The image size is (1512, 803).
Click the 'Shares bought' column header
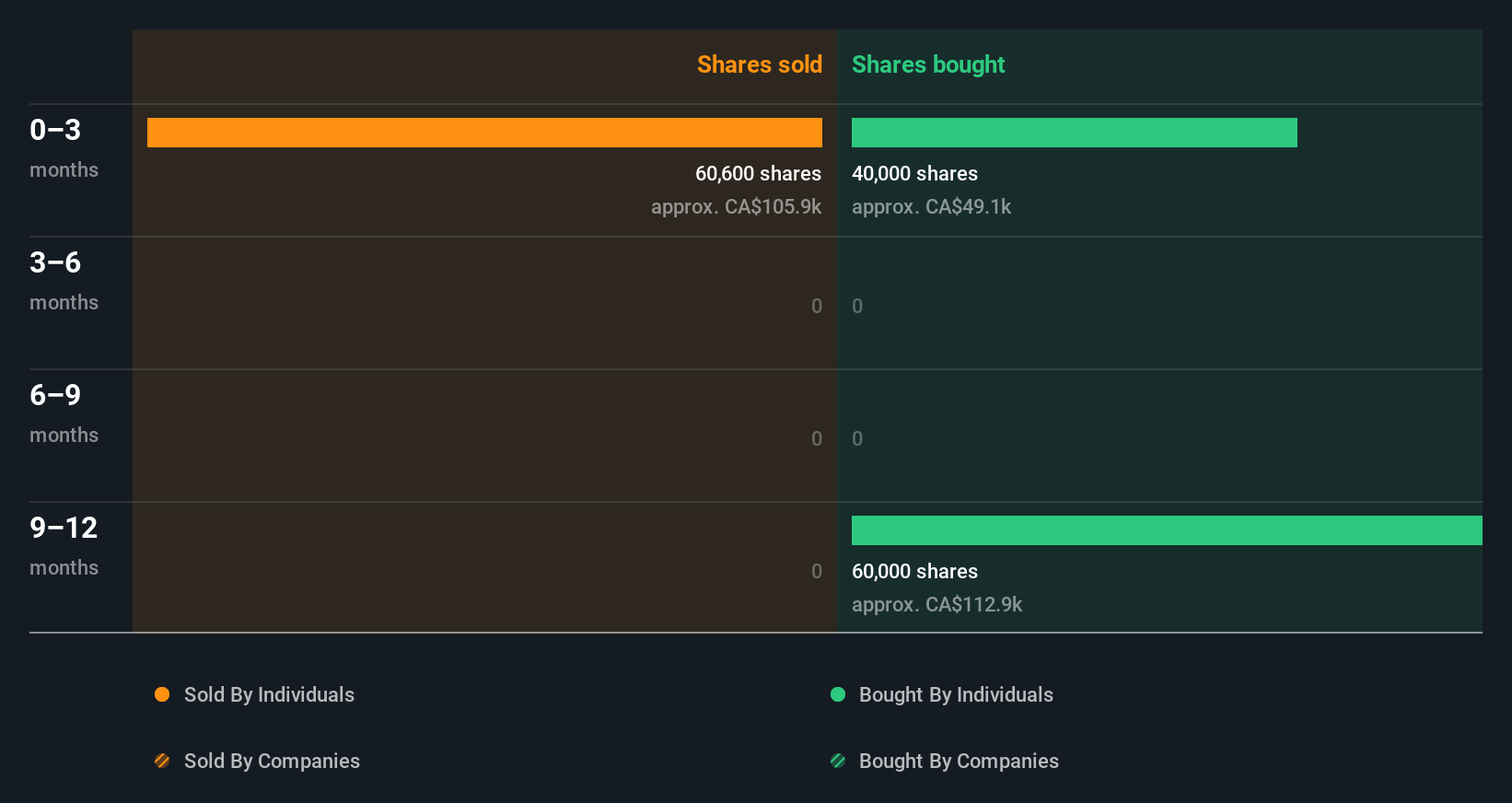click(x=928, y=64)
